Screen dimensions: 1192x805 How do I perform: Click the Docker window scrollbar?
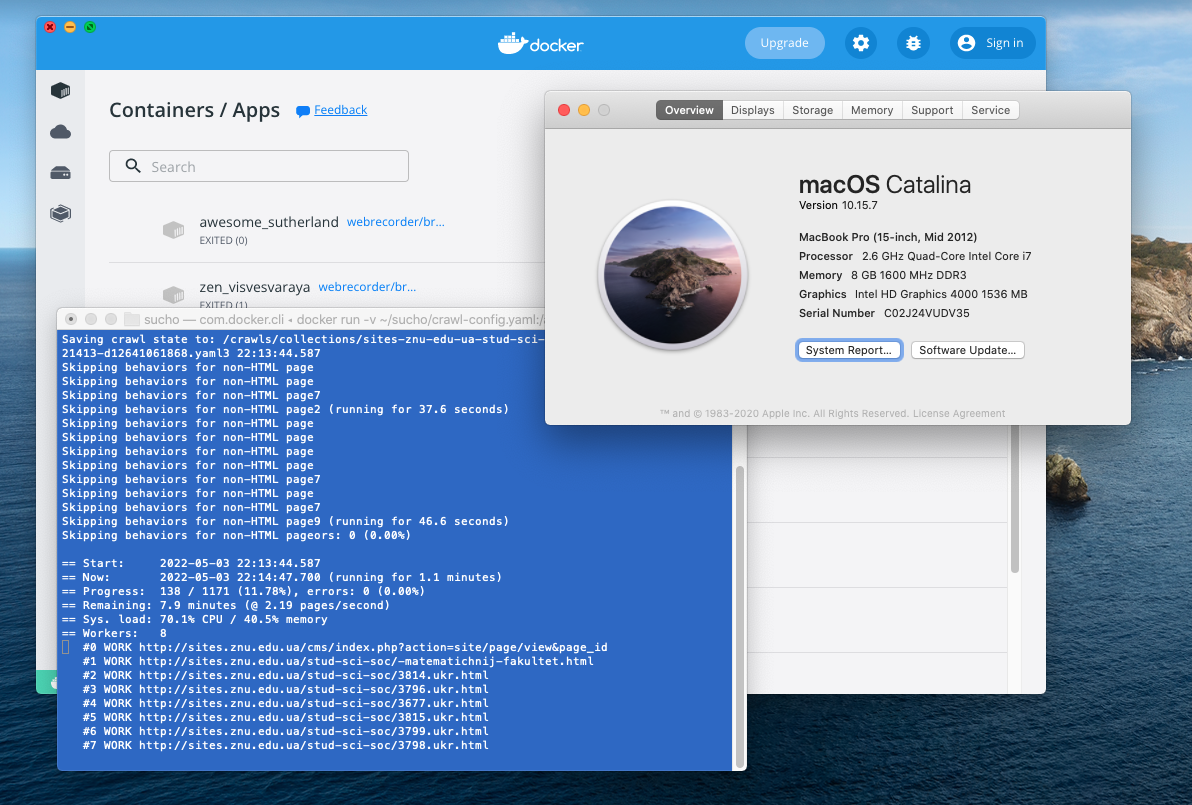click(1014, 498)
